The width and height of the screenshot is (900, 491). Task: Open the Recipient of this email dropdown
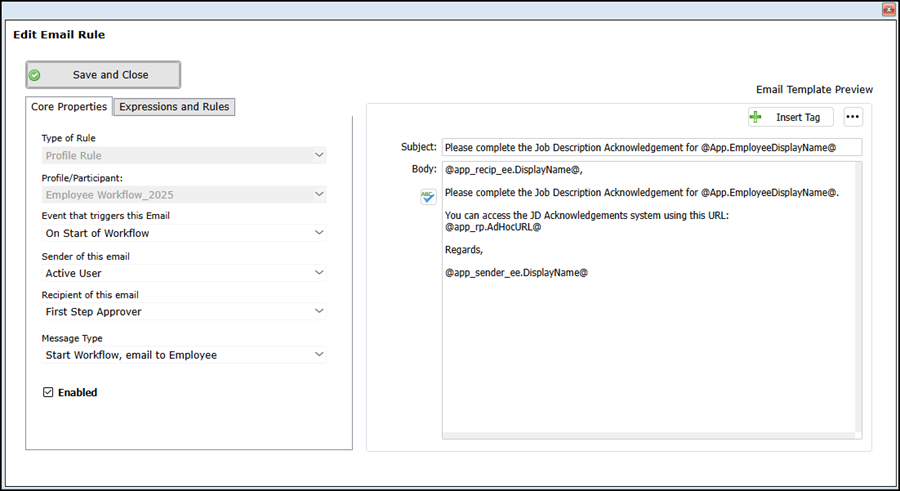pyautogui.click(x=319, y=311)
